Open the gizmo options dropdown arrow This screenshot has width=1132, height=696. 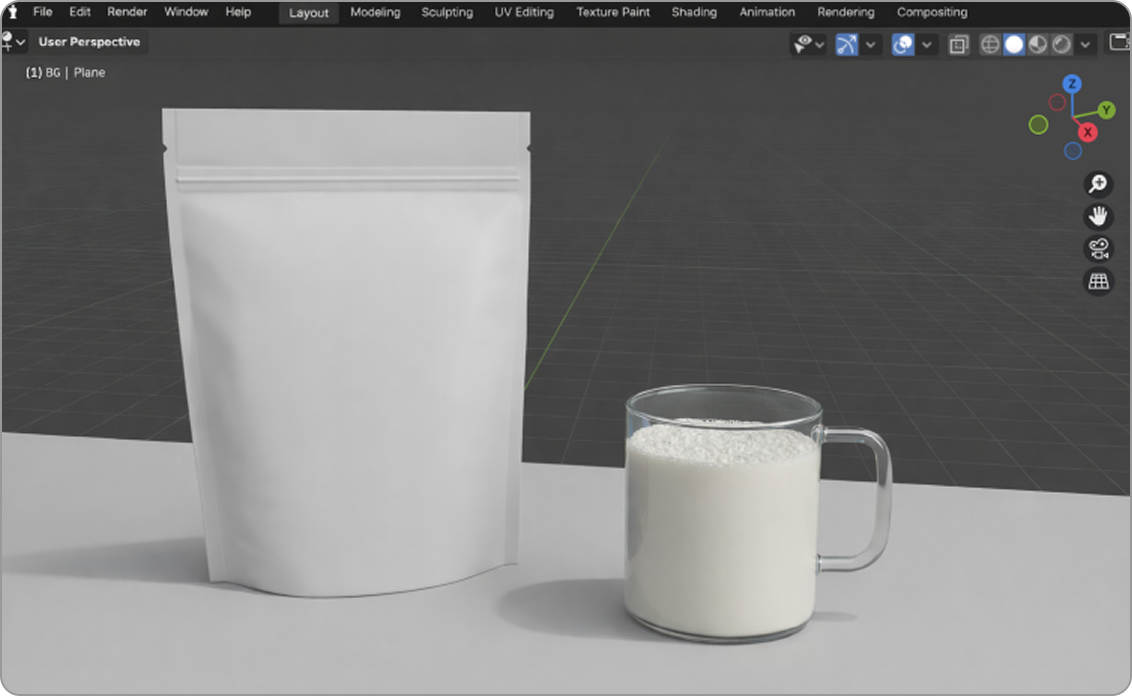871,45
